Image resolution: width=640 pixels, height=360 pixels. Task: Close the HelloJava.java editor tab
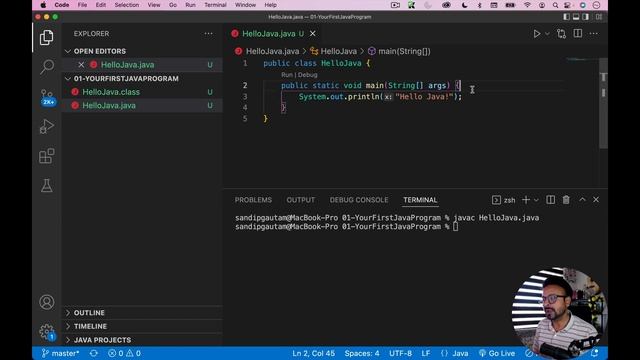[x=313, y=33]
